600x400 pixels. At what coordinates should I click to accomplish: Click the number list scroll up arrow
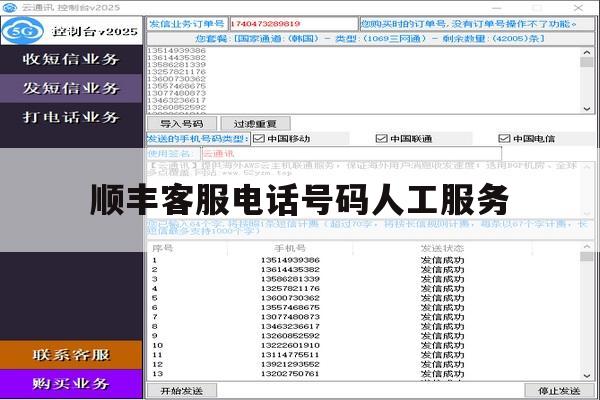587,52
